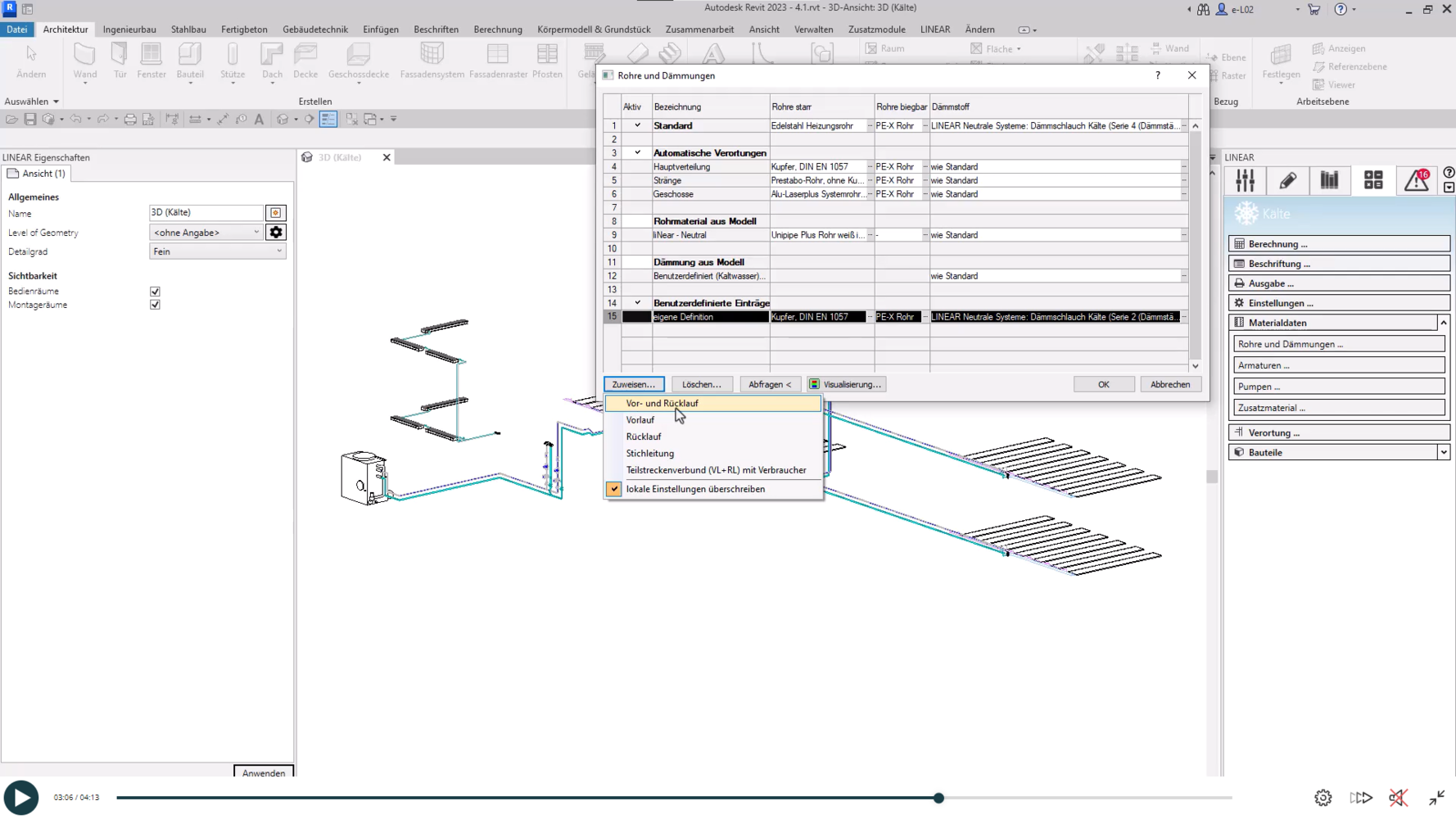1456x819 pixels.
Task: Click the Wand tool icon in ribbon
Action: [x=84, y=56]
